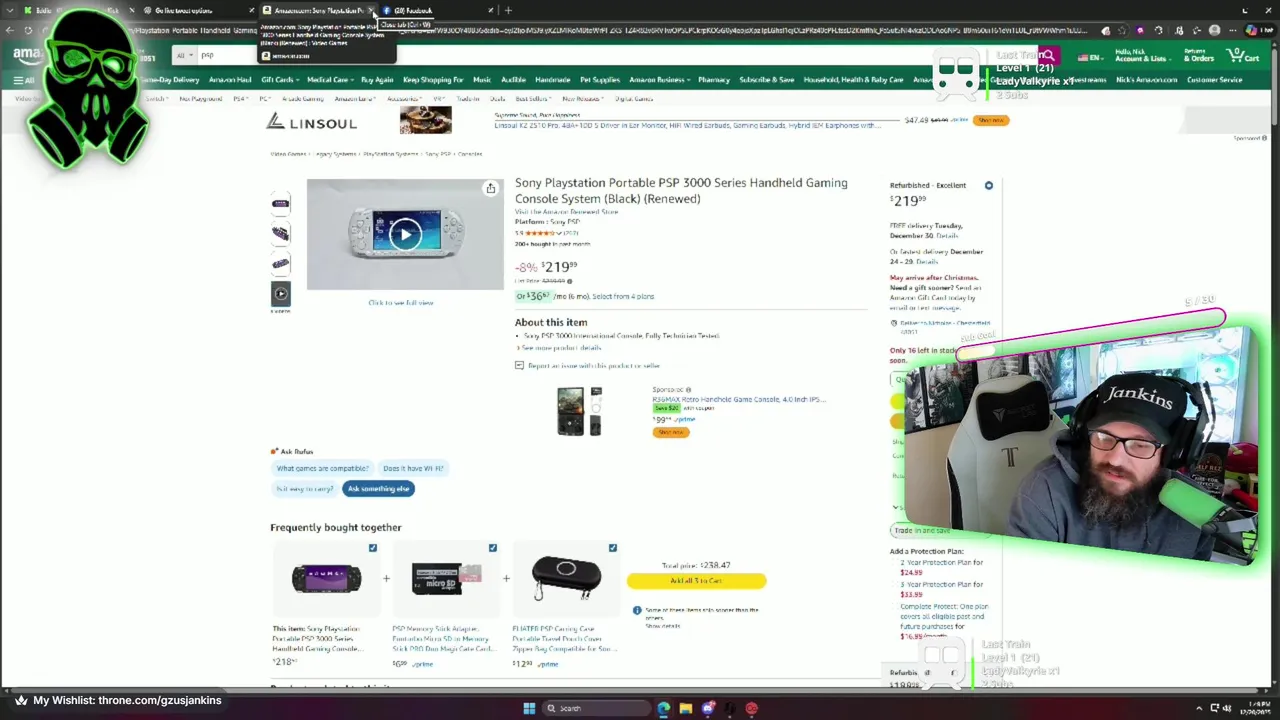Screen dimensions: 1280x720
Task: Click Add all 3 to Cart
Action: click(696, 580)
